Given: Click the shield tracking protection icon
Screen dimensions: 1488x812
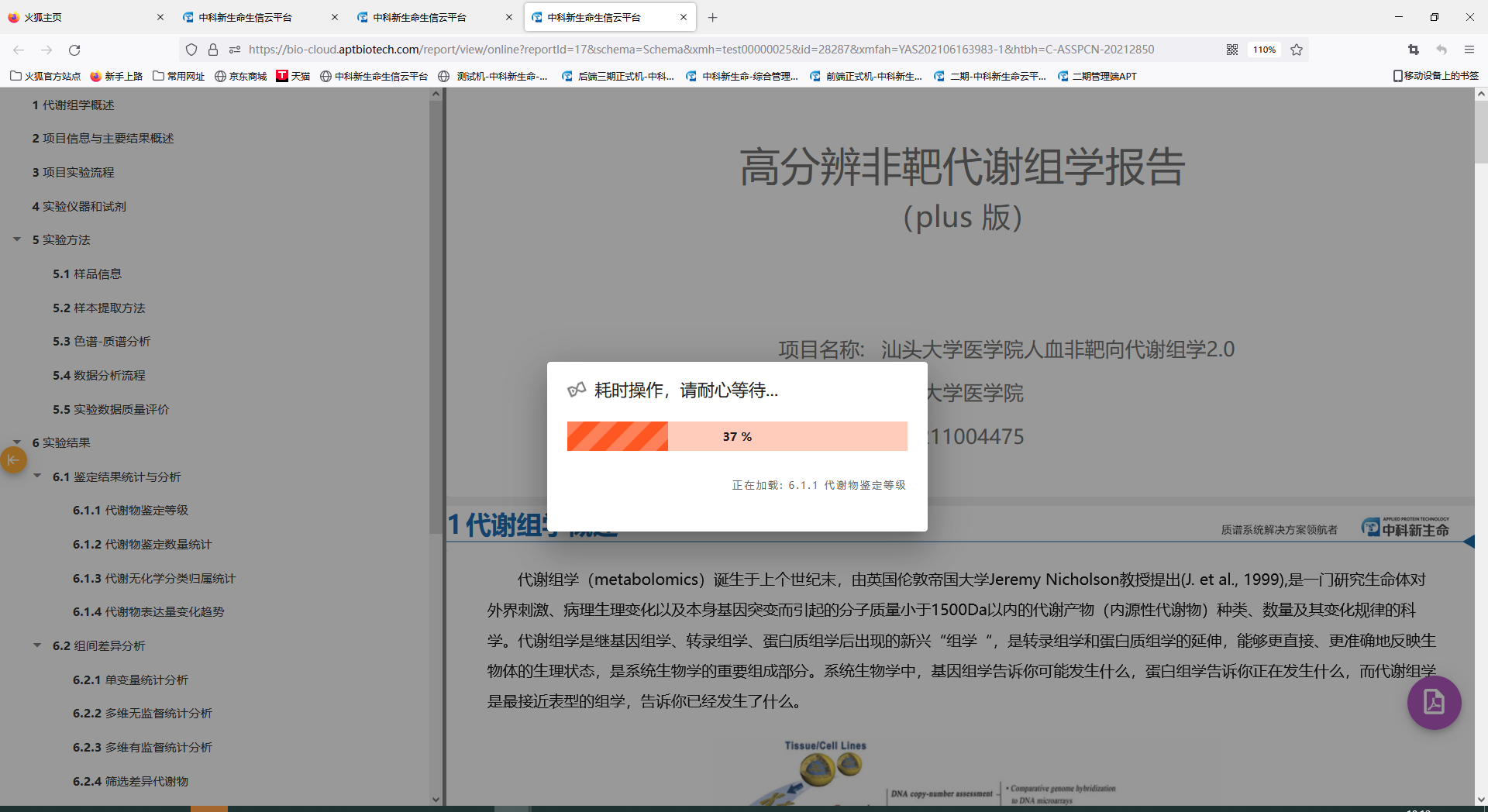Looking at the screenshot, I should coord(191,50).
